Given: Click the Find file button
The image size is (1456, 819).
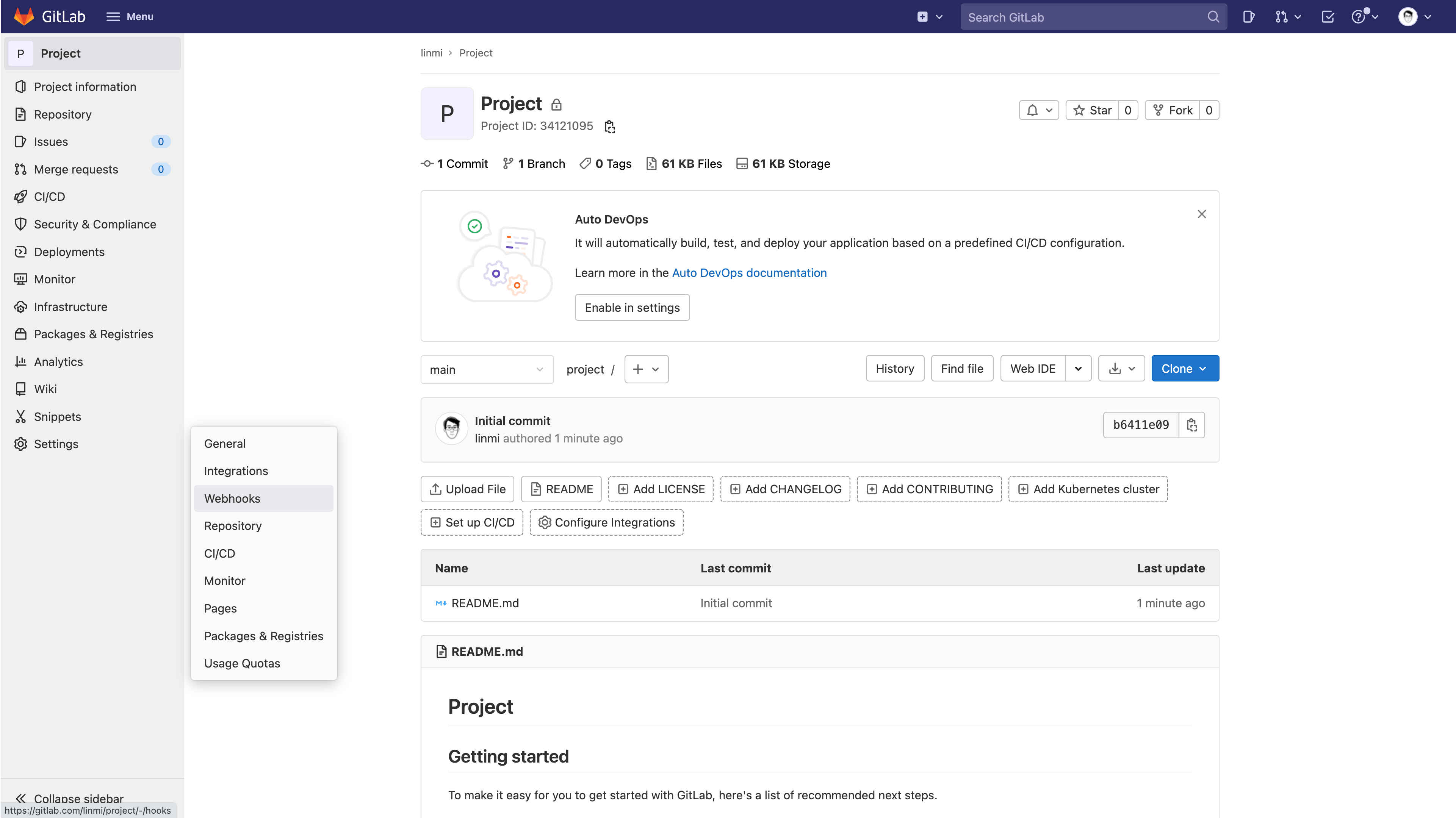Looking at the screenshot, I should click(962, 369).
